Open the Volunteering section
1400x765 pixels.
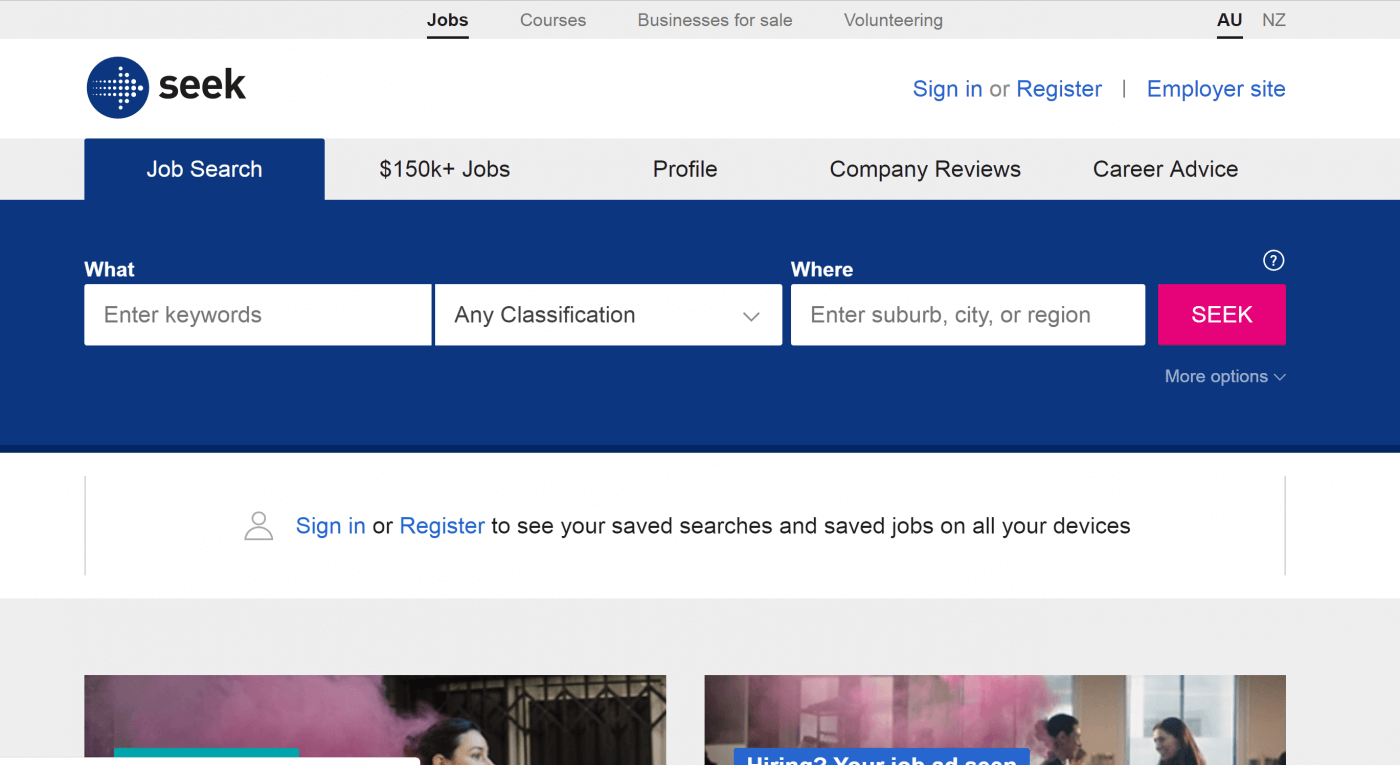tap(893, 20)
